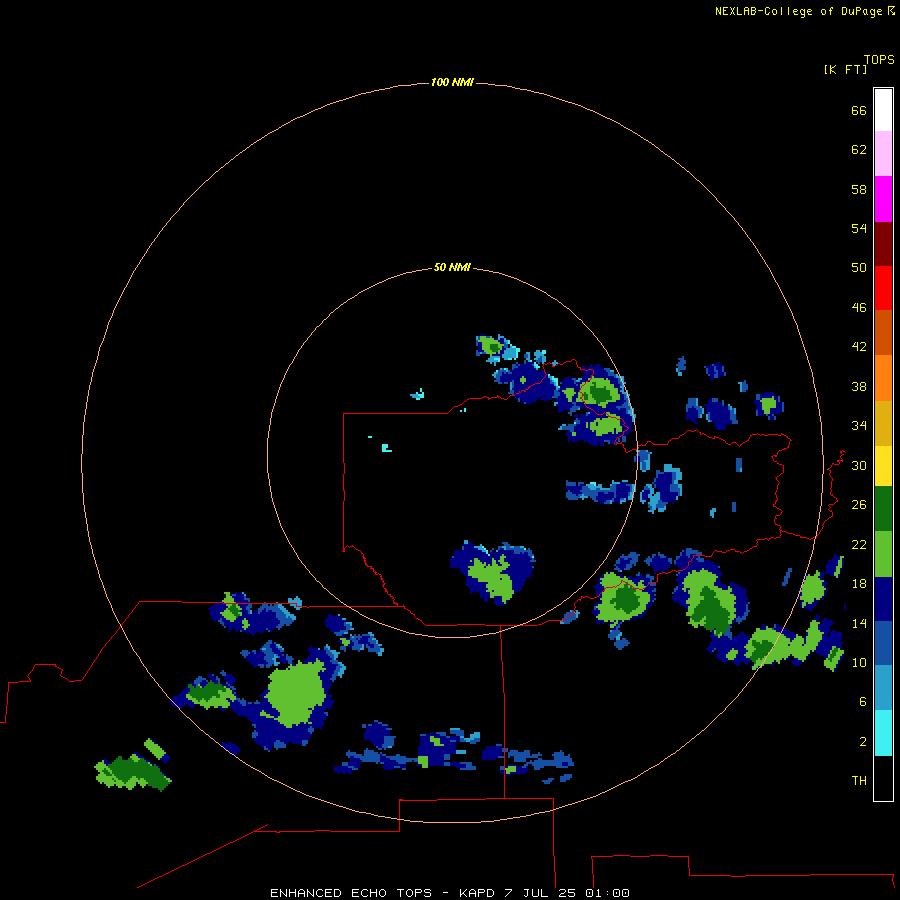Click the yellow swatch between 30 and 34
The height and width of the screenshot is (900, 900).
point(883,466)
